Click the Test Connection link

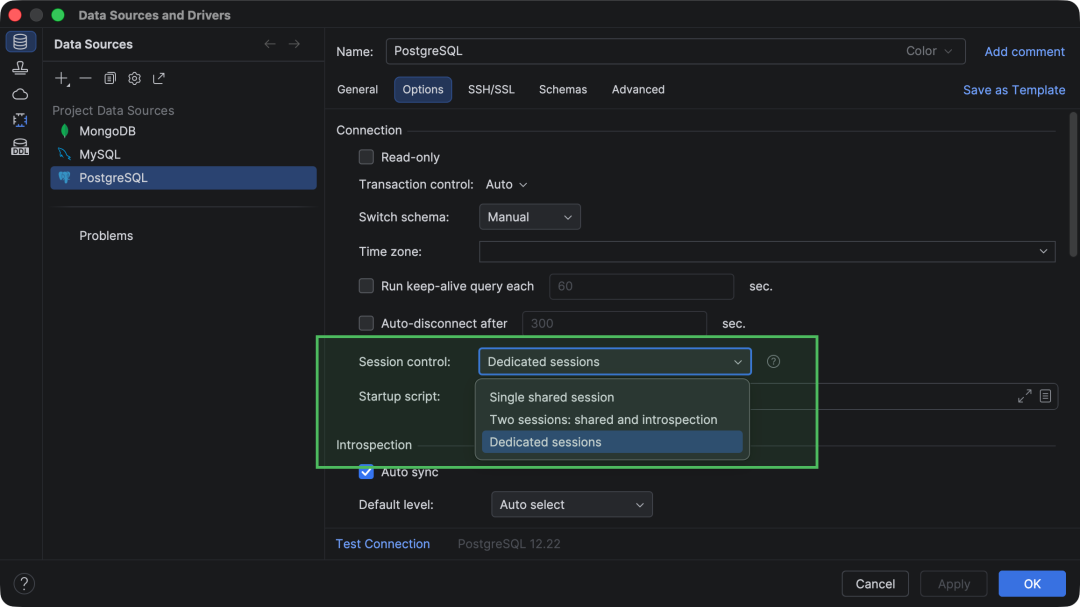click(x=383, y=544)
